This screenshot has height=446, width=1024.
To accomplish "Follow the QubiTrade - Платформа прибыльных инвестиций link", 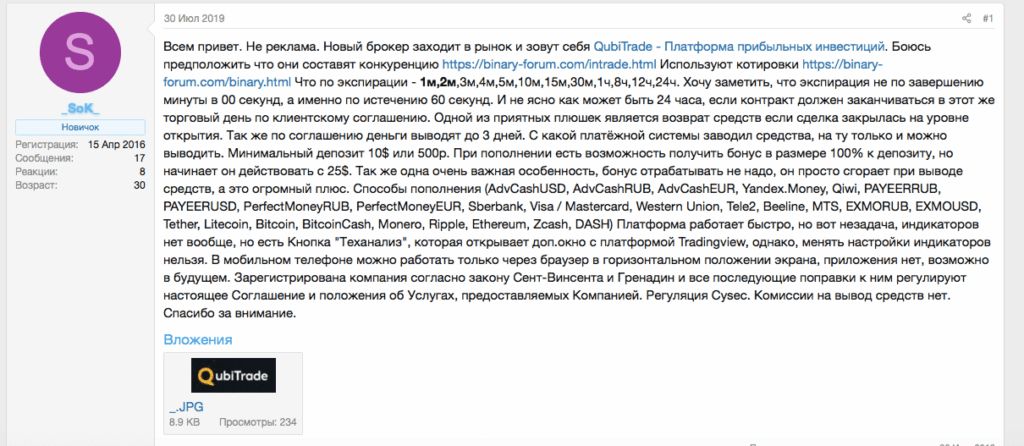I will click(739, 47).
